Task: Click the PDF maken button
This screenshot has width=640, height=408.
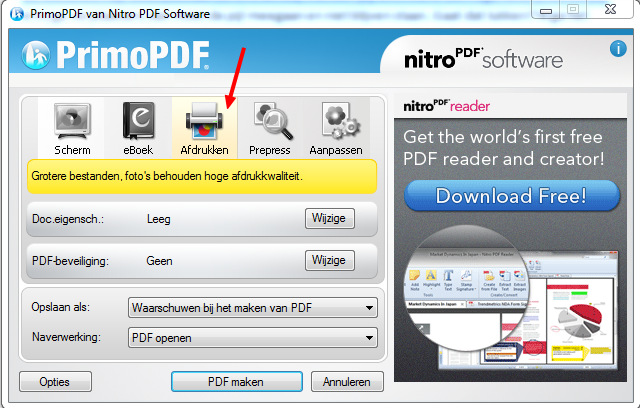Action: pyautogui.click(x=237, y=382)
